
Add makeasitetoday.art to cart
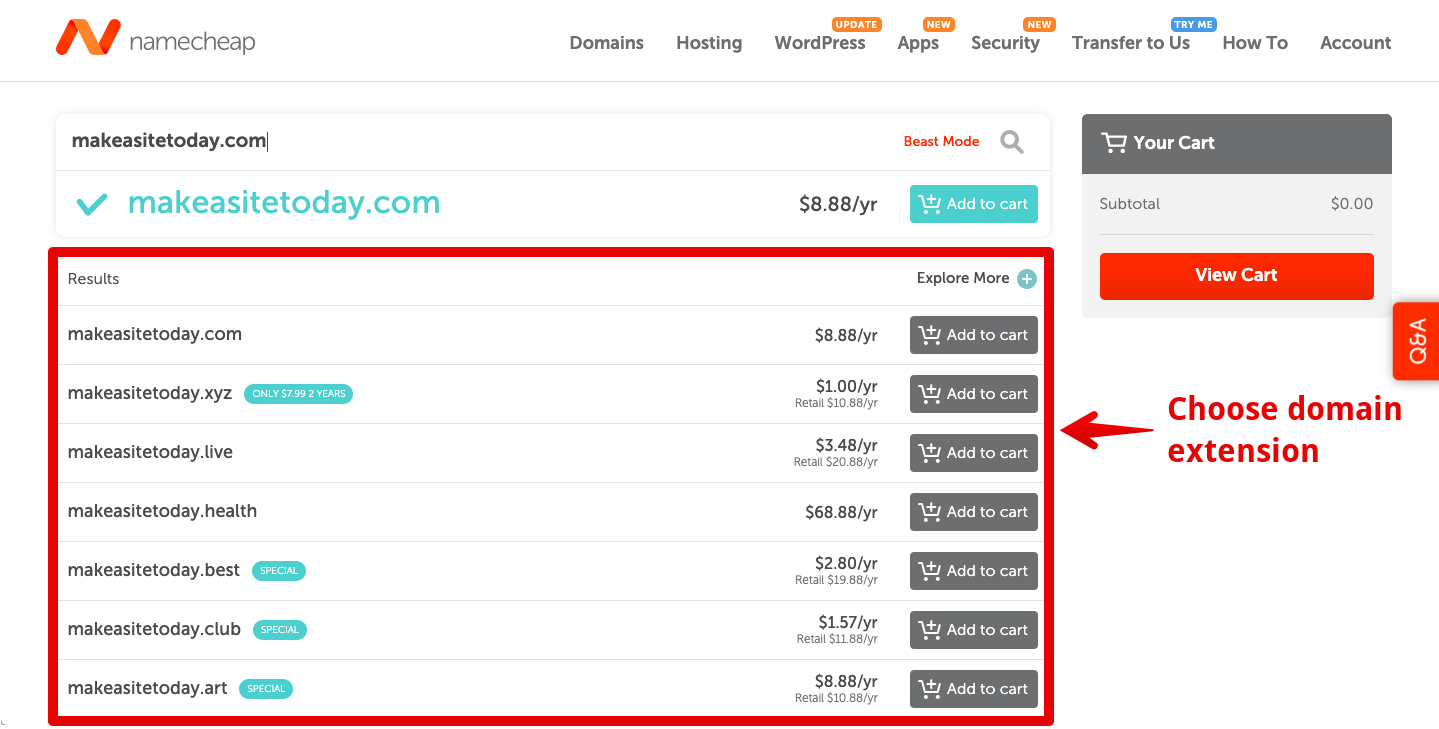pyautogui.click(x=974, y=689)
